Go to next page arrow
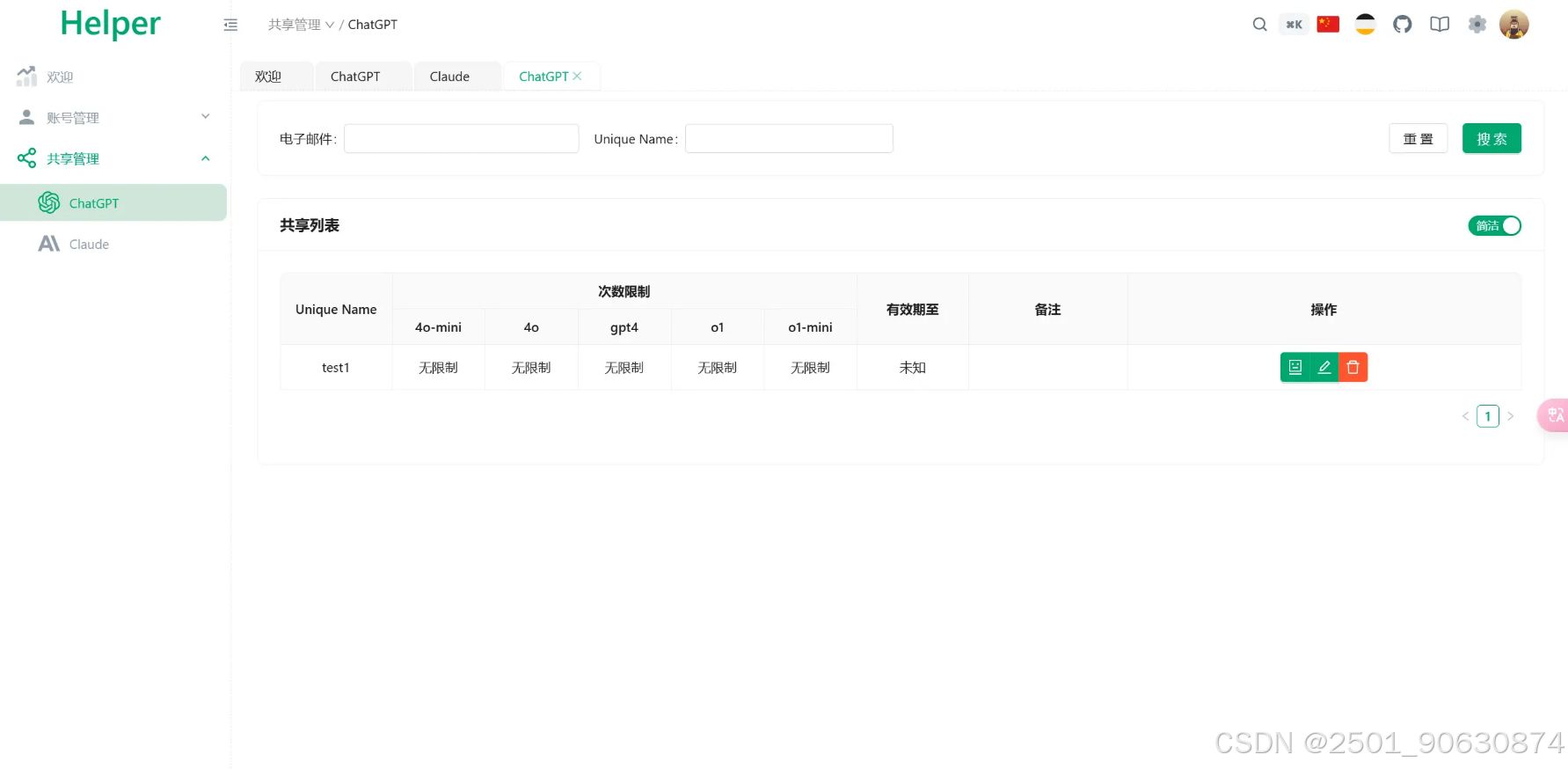The height and width of the screenshot is (769, 1568). pos(1510,416)
